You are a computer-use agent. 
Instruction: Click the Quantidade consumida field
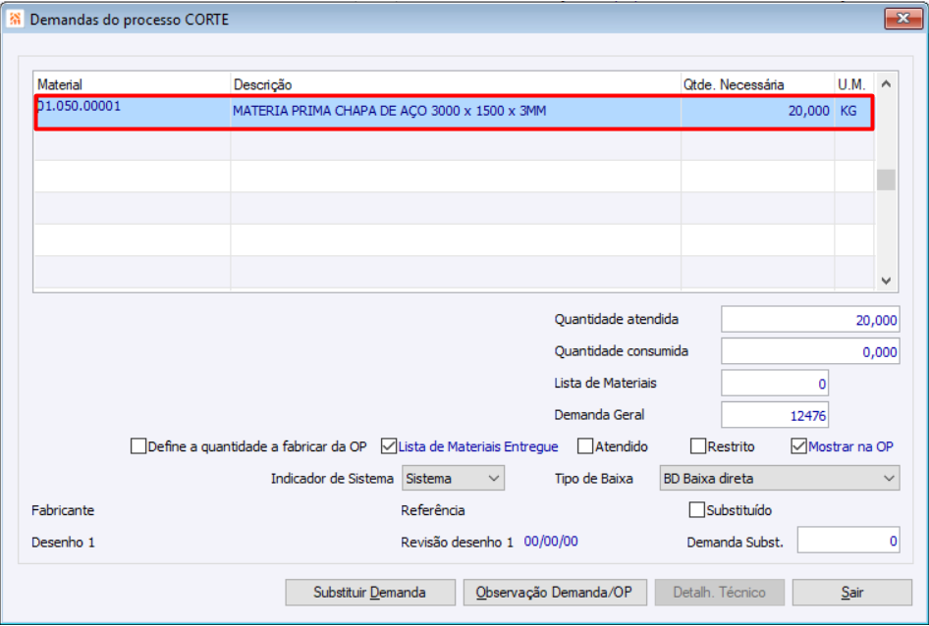[811, 352]
